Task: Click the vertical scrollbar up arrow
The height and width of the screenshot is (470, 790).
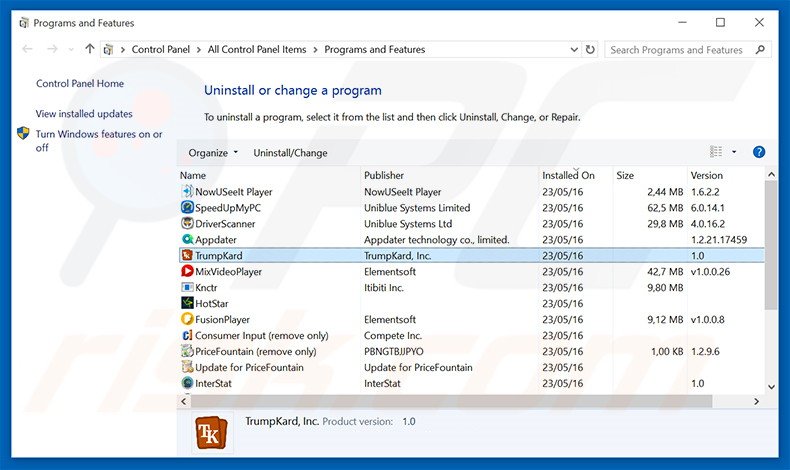Action: (x=771, y=174)
